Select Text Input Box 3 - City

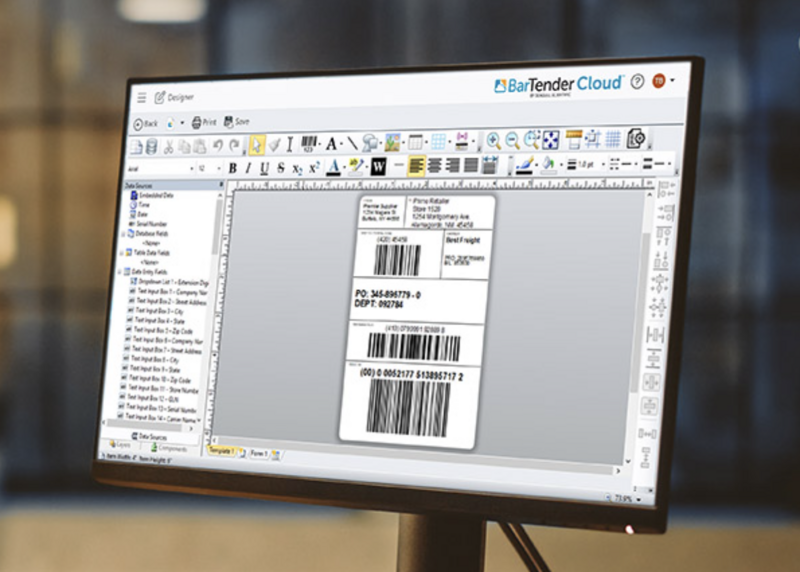(x=155, y=311)
